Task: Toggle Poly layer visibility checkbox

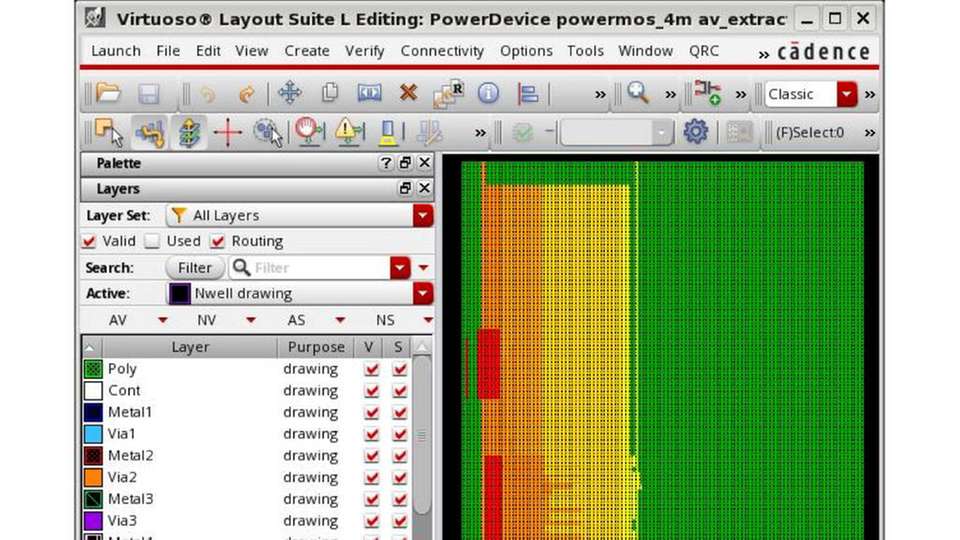Action: tap(371, 369)
